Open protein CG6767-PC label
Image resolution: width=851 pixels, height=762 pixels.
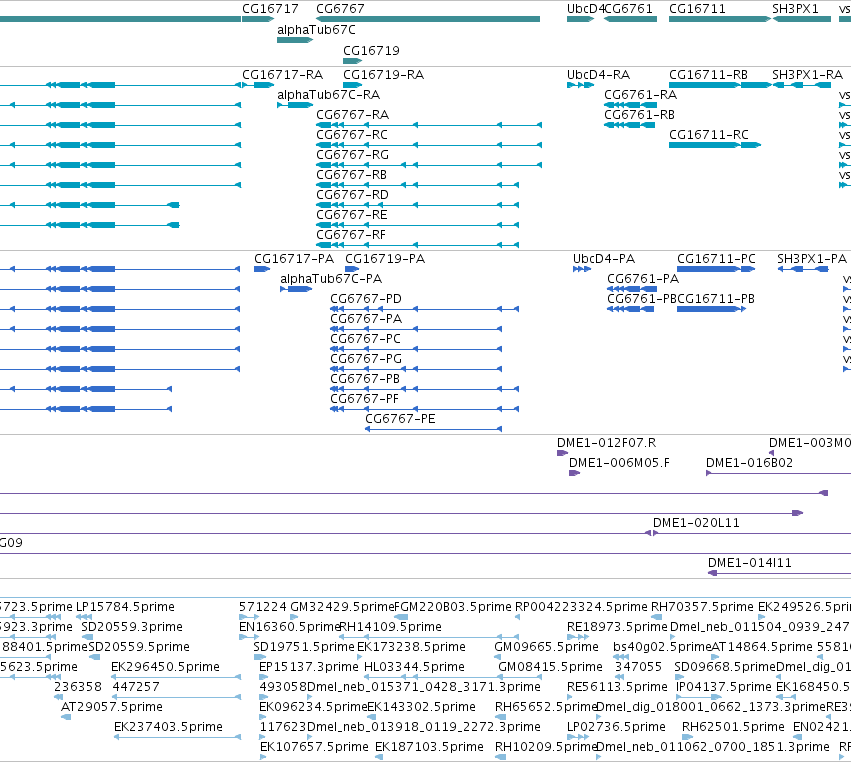pyautogui.click(x=366, y=339)
